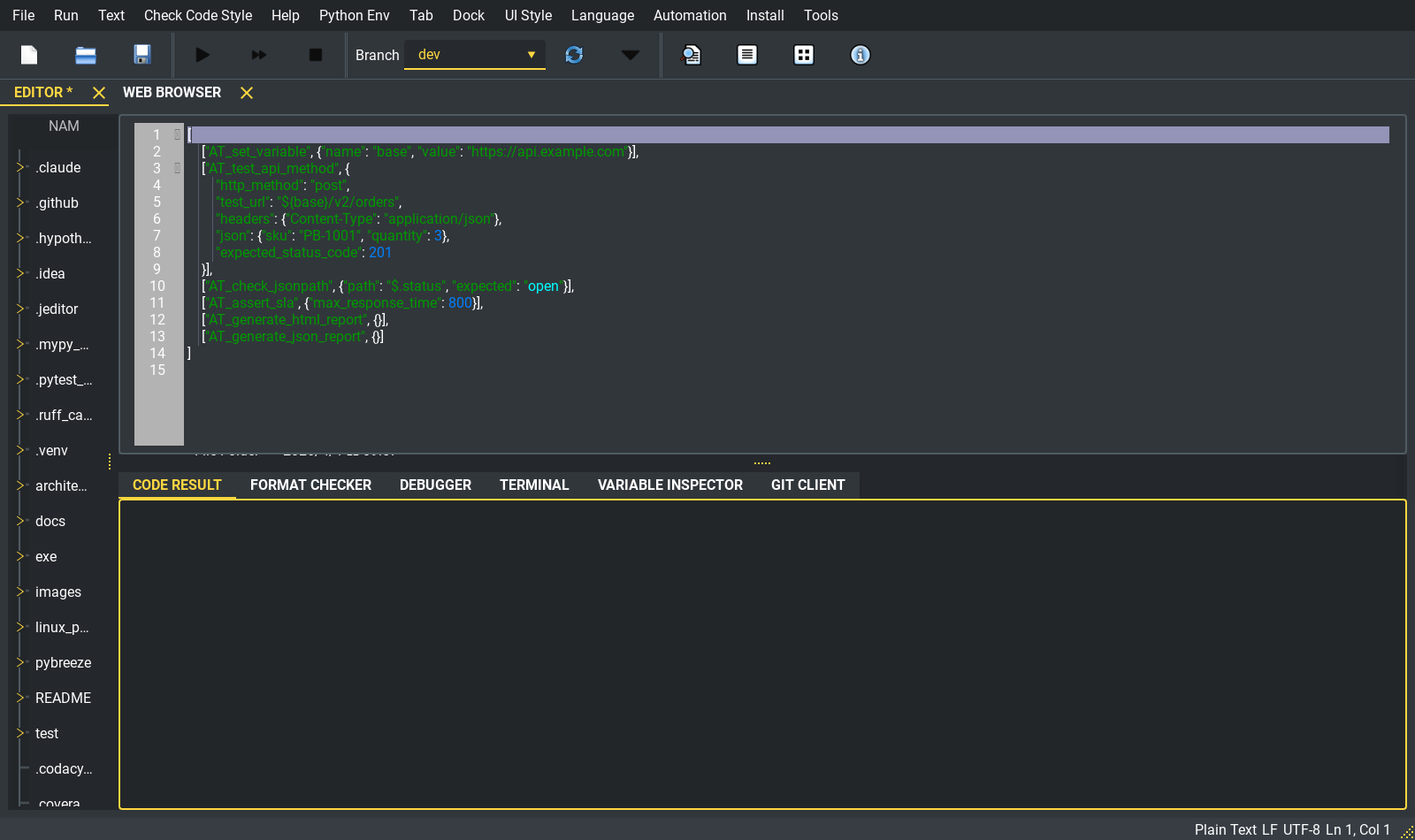Click the lined text page toolbar icon
The image size is (1415, 840).
(747, 55)
